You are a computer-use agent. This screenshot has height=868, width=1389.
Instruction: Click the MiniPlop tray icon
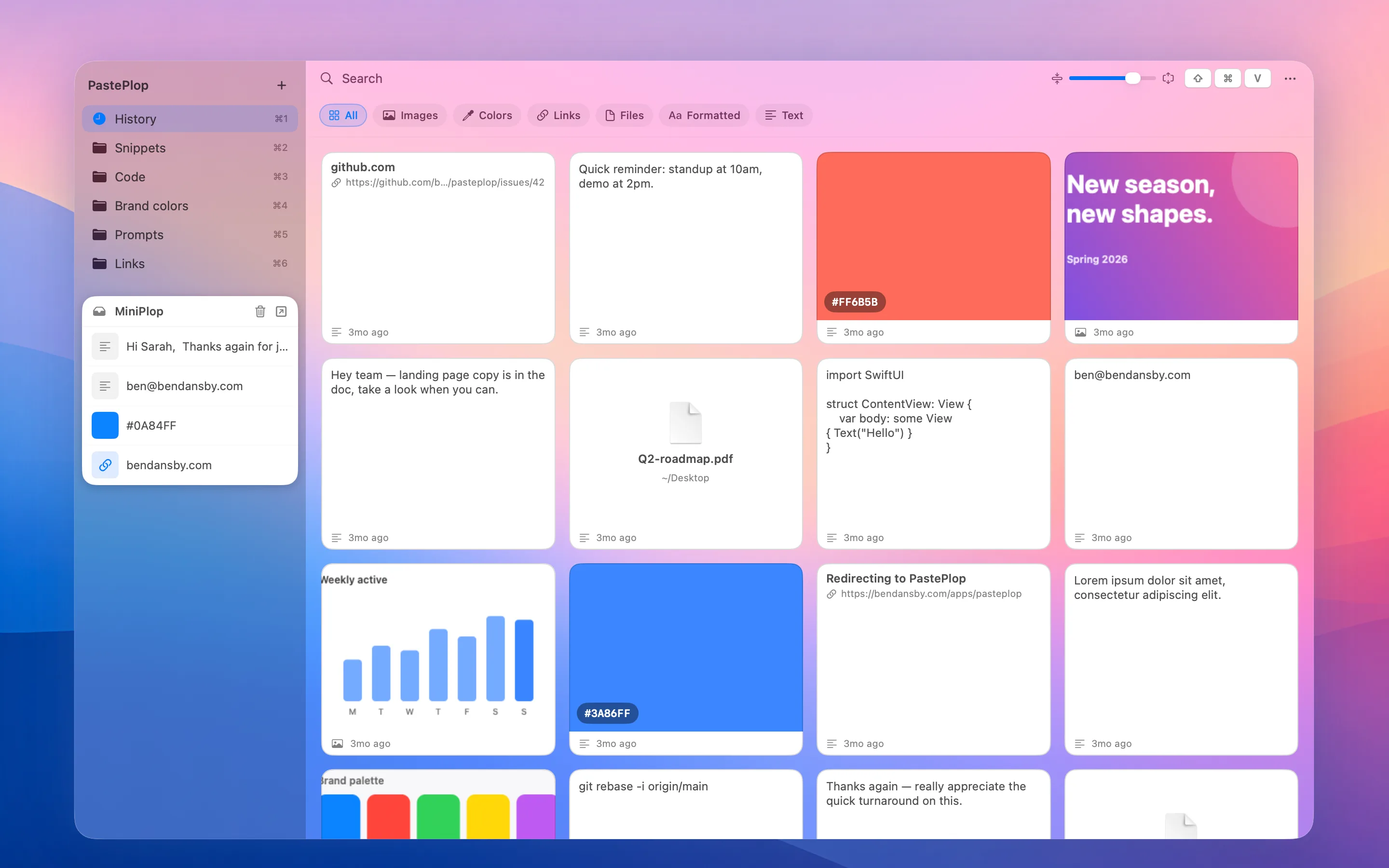(99, 311)
